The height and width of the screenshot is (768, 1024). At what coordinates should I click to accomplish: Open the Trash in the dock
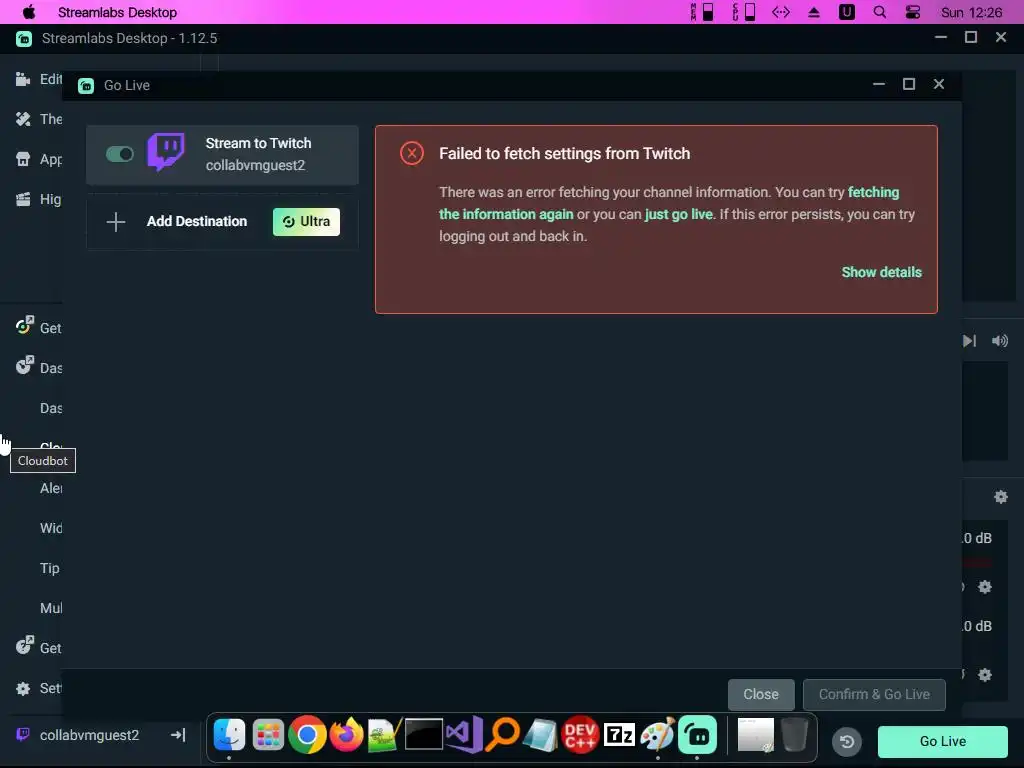coord(794,735)
